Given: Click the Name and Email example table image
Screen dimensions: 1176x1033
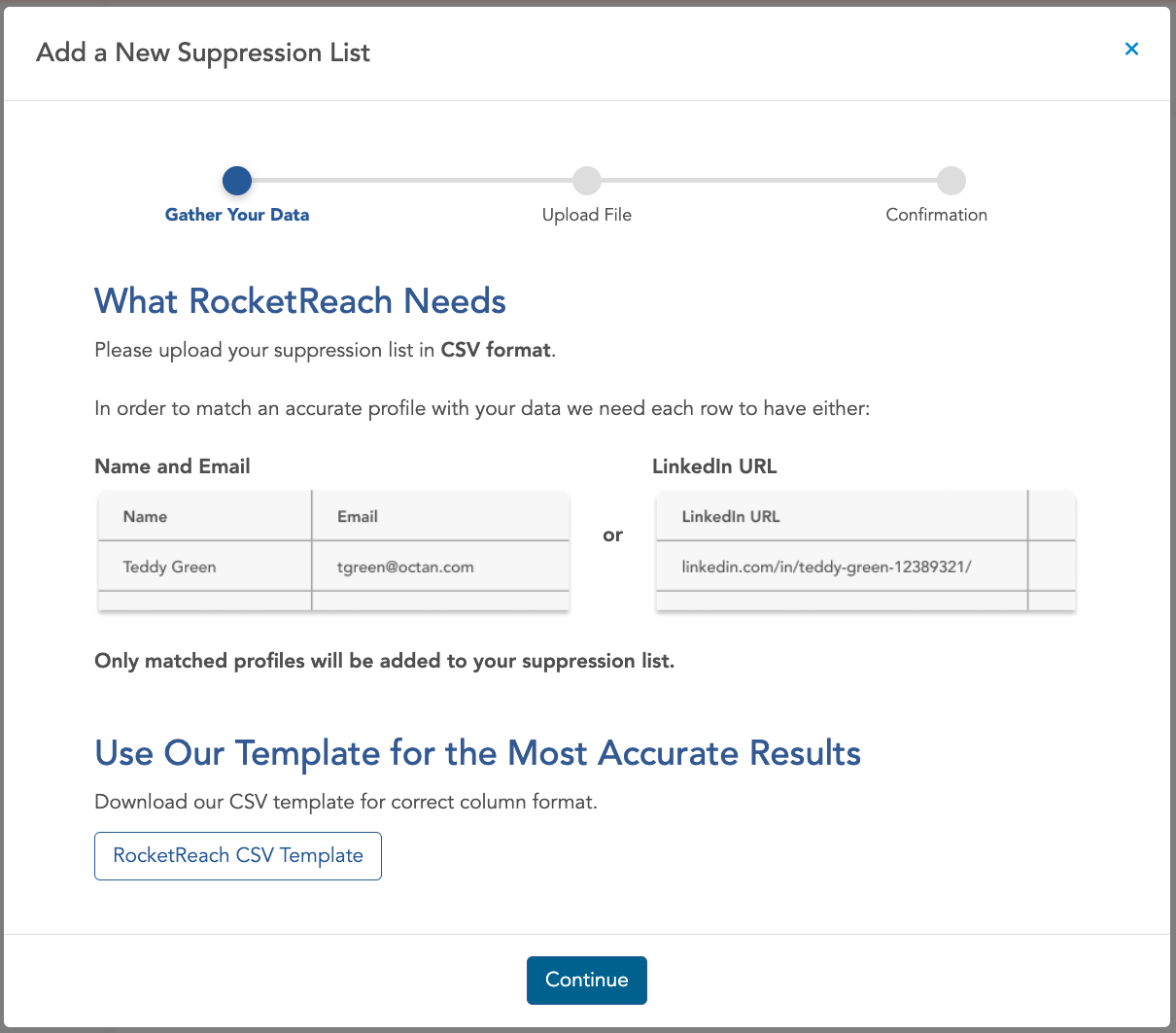Looking at the screenshot, I should (333, 551).
